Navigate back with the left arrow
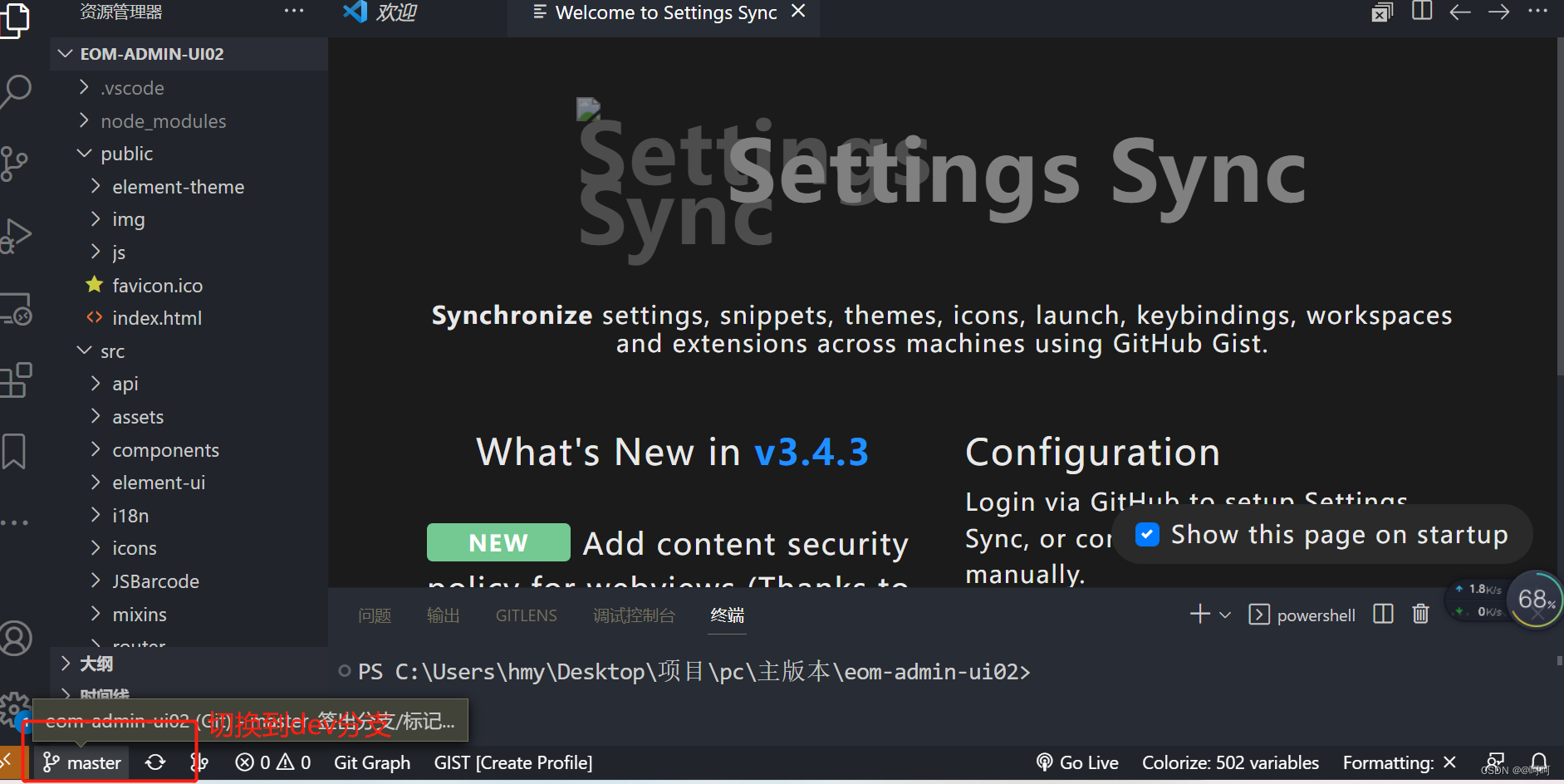Viewport: 1564px width, 784px height. click(x=1460, y=12)
